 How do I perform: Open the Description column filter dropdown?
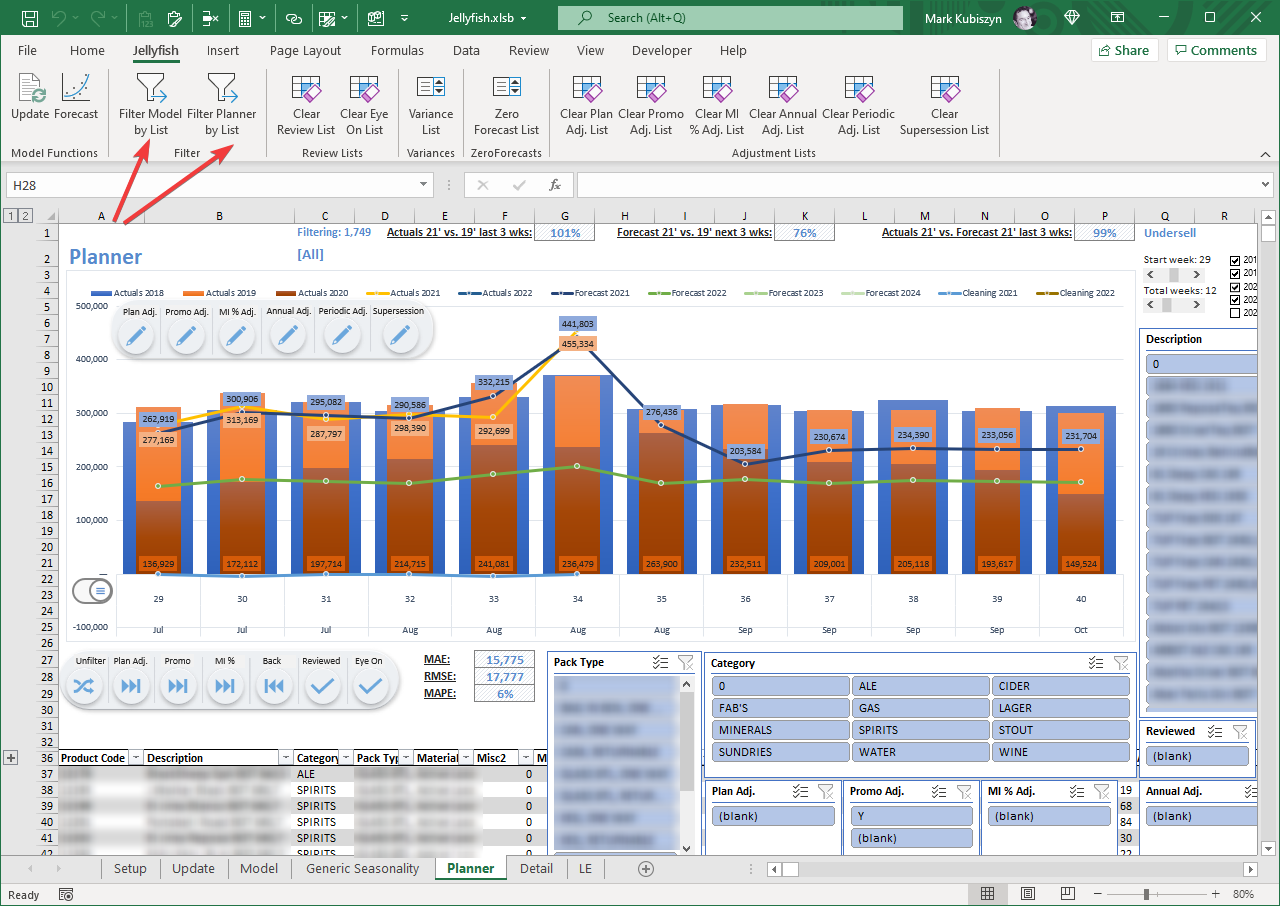(286, 758)
